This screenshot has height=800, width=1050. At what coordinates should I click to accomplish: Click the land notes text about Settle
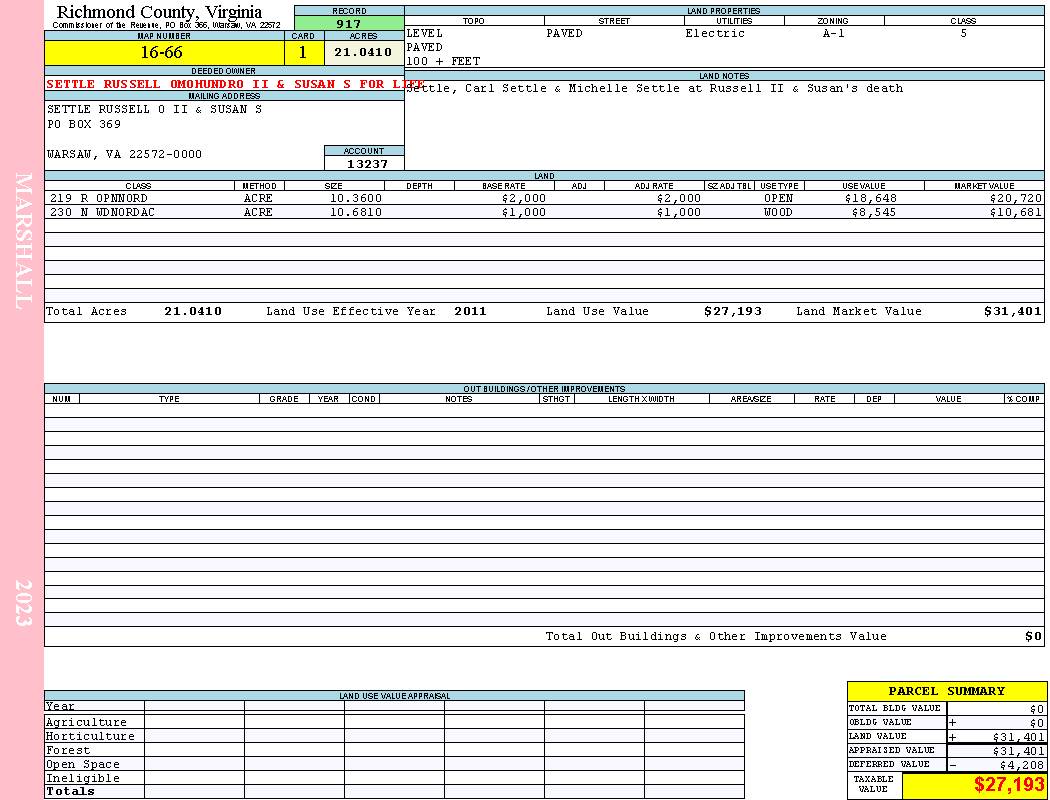pyautogui.click(x=654, y=88)
